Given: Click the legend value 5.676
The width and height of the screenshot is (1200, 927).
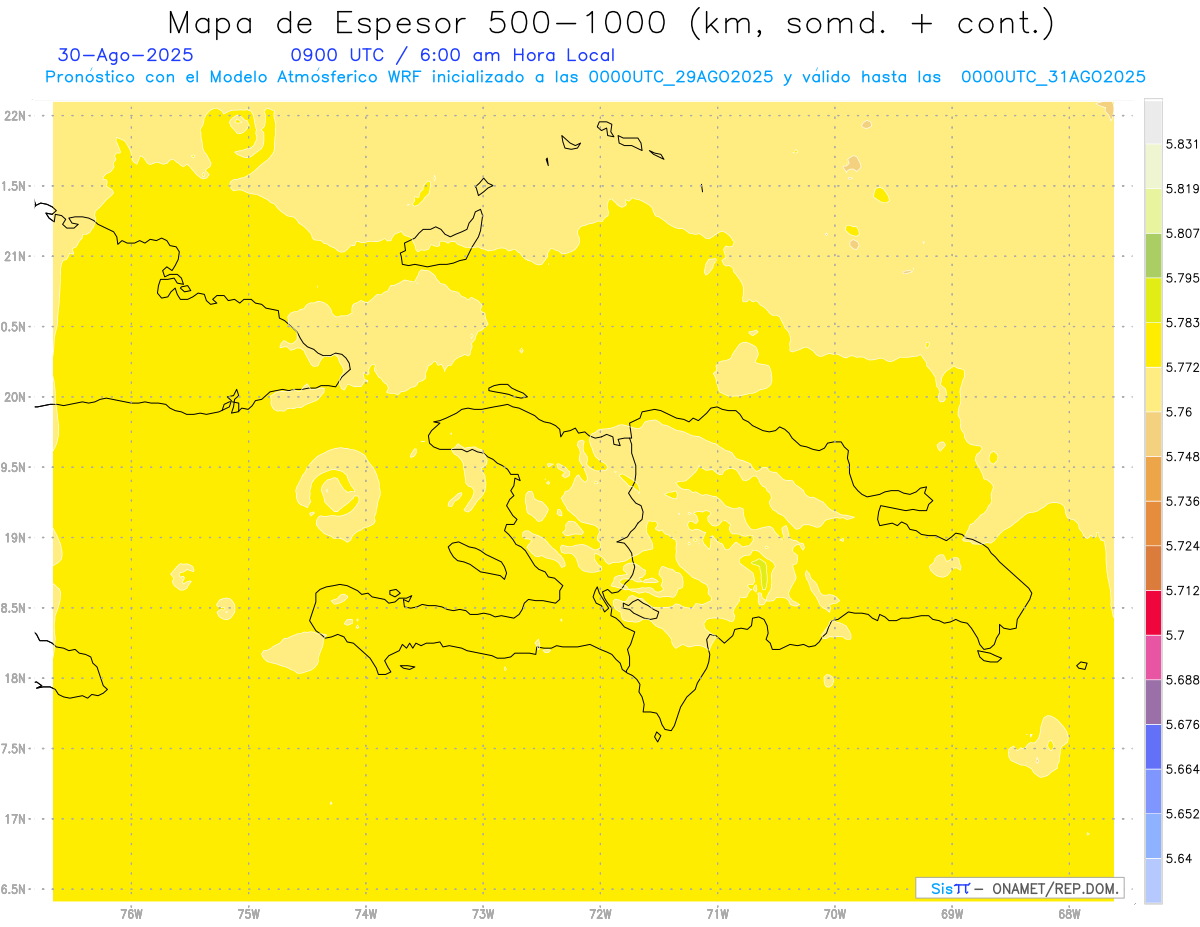Looking at the screenshot, I should click(x=1183, y=724).
